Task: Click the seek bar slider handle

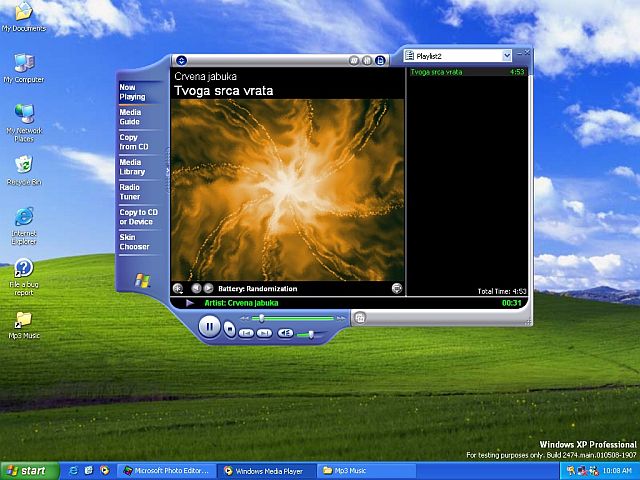Action: pyautogui.click(x=262, y=318)
